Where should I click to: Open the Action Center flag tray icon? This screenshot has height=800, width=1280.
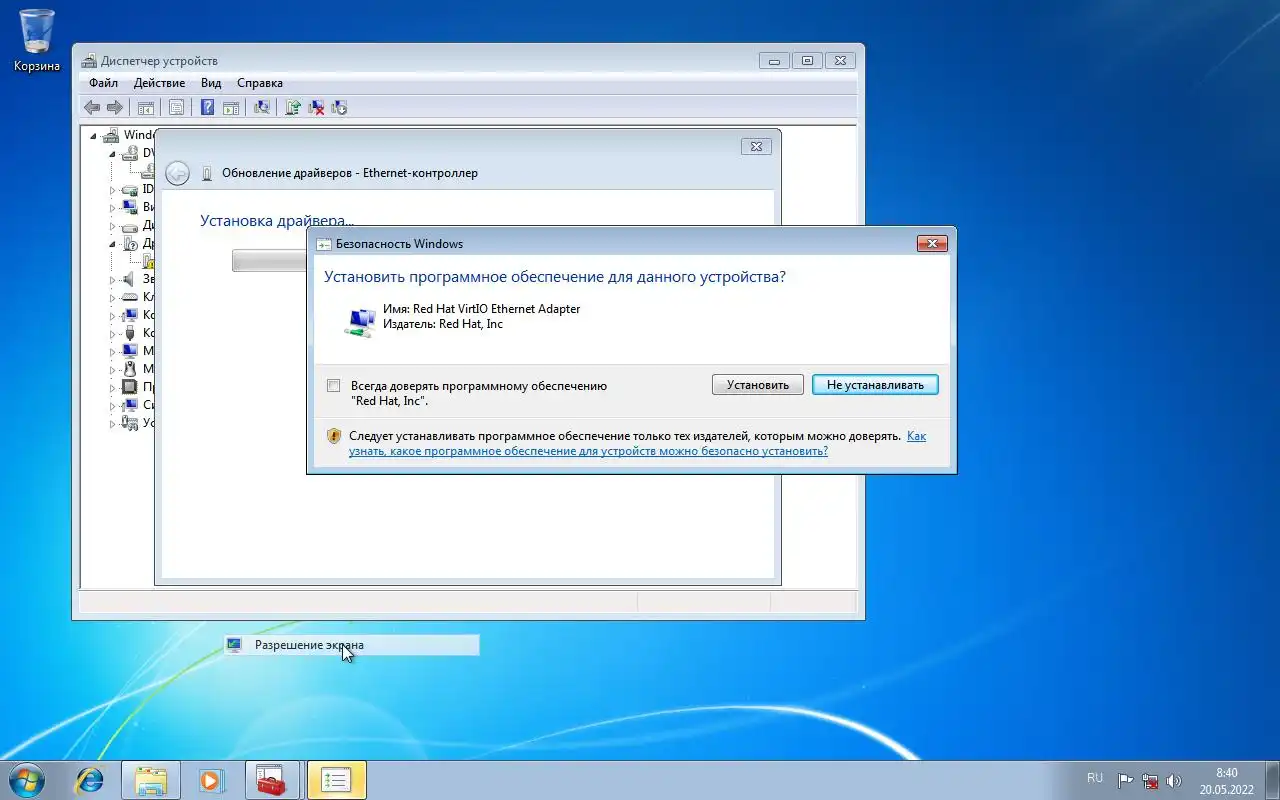click(1125, 780)
